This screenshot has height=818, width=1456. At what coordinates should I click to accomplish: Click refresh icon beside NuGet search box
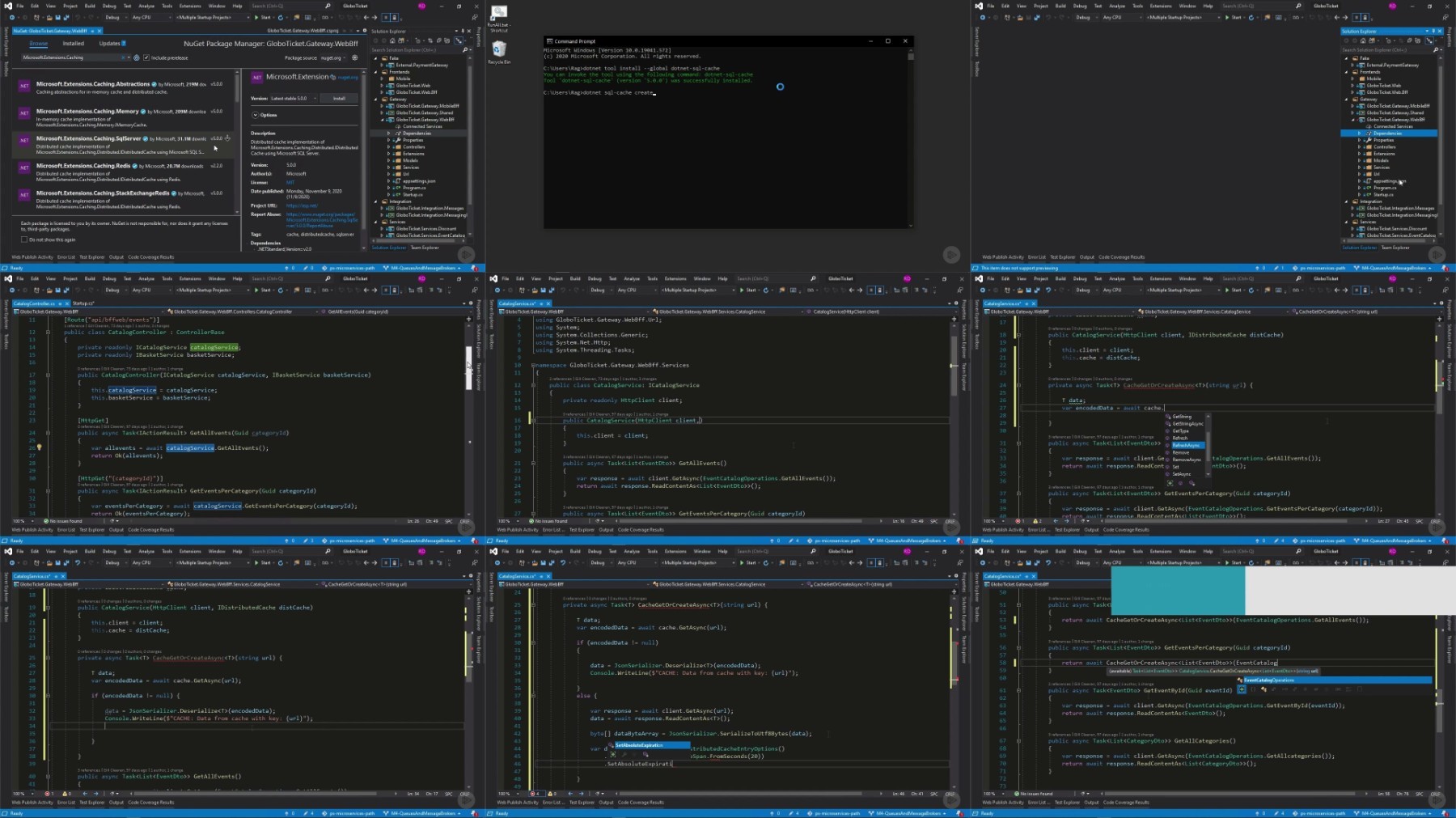(x=135, y=57)
